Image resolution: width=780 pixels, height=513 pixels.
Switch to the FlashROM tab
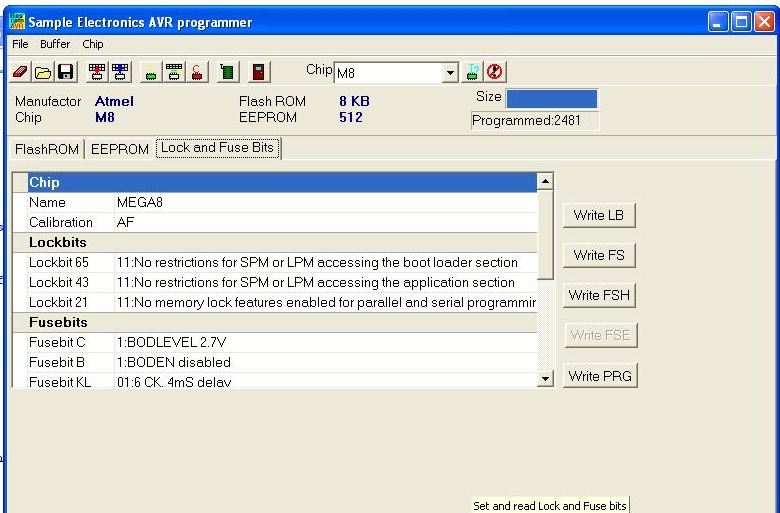46,149
